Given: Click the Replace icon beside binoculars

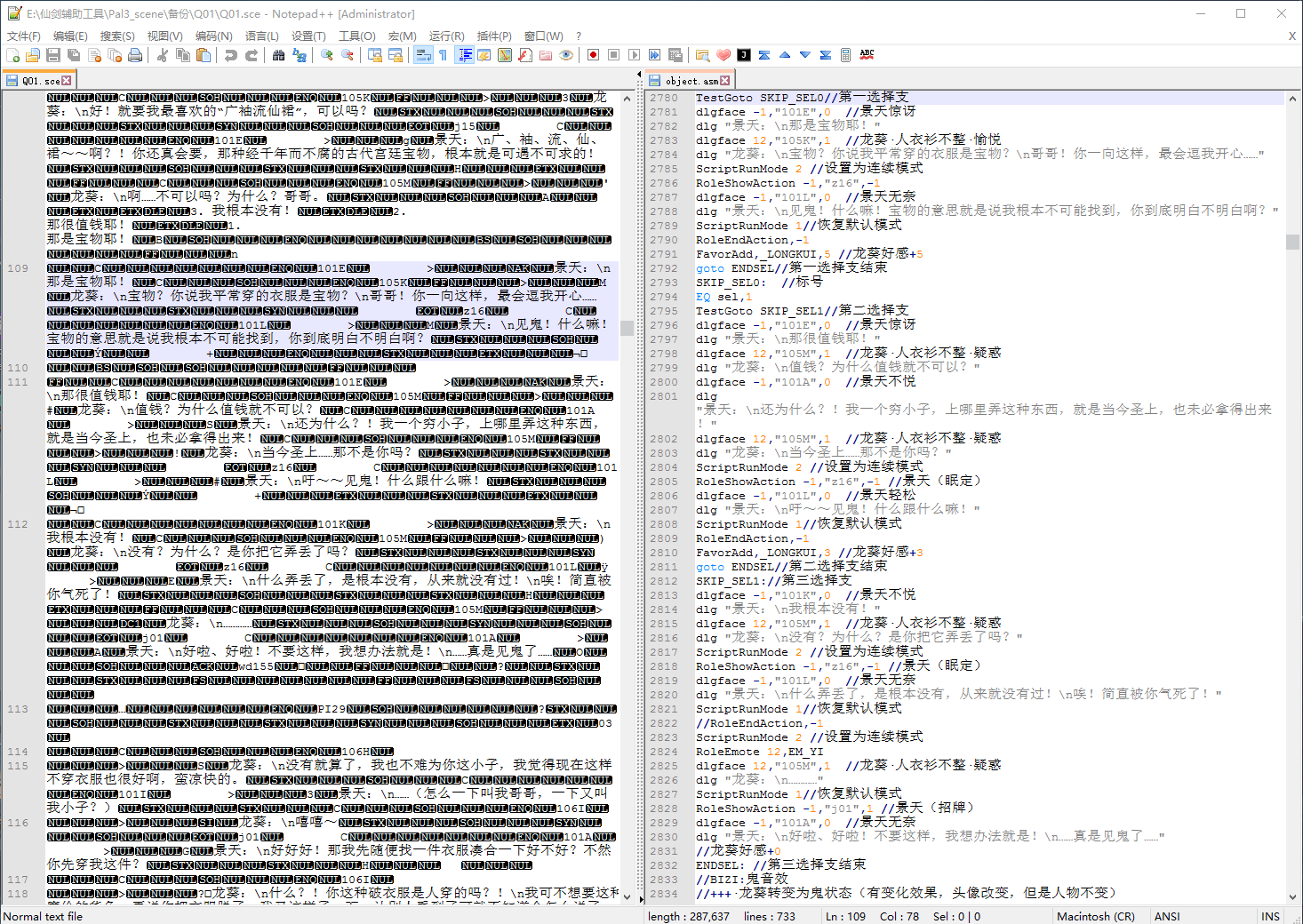Looking at the screenshot, I should point(300,55).
